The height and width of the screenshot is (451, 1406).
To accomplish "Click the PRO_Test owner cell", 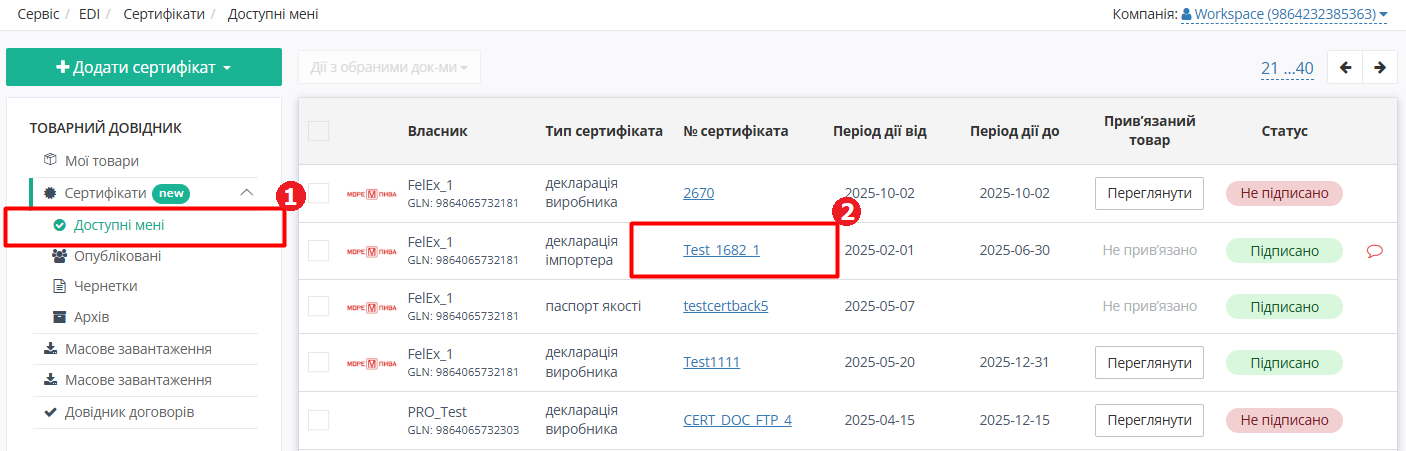I will click(464, 420).
